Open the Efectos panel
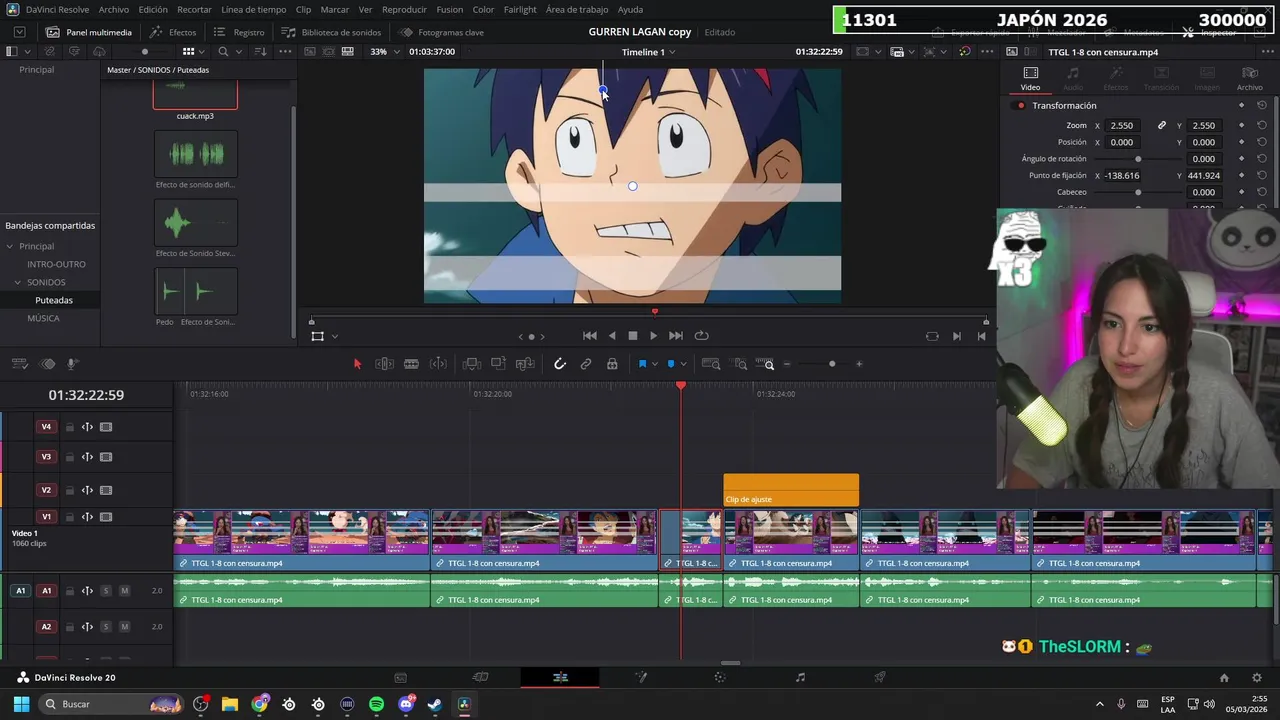1280x720 pixels. [x=173, y=32]
